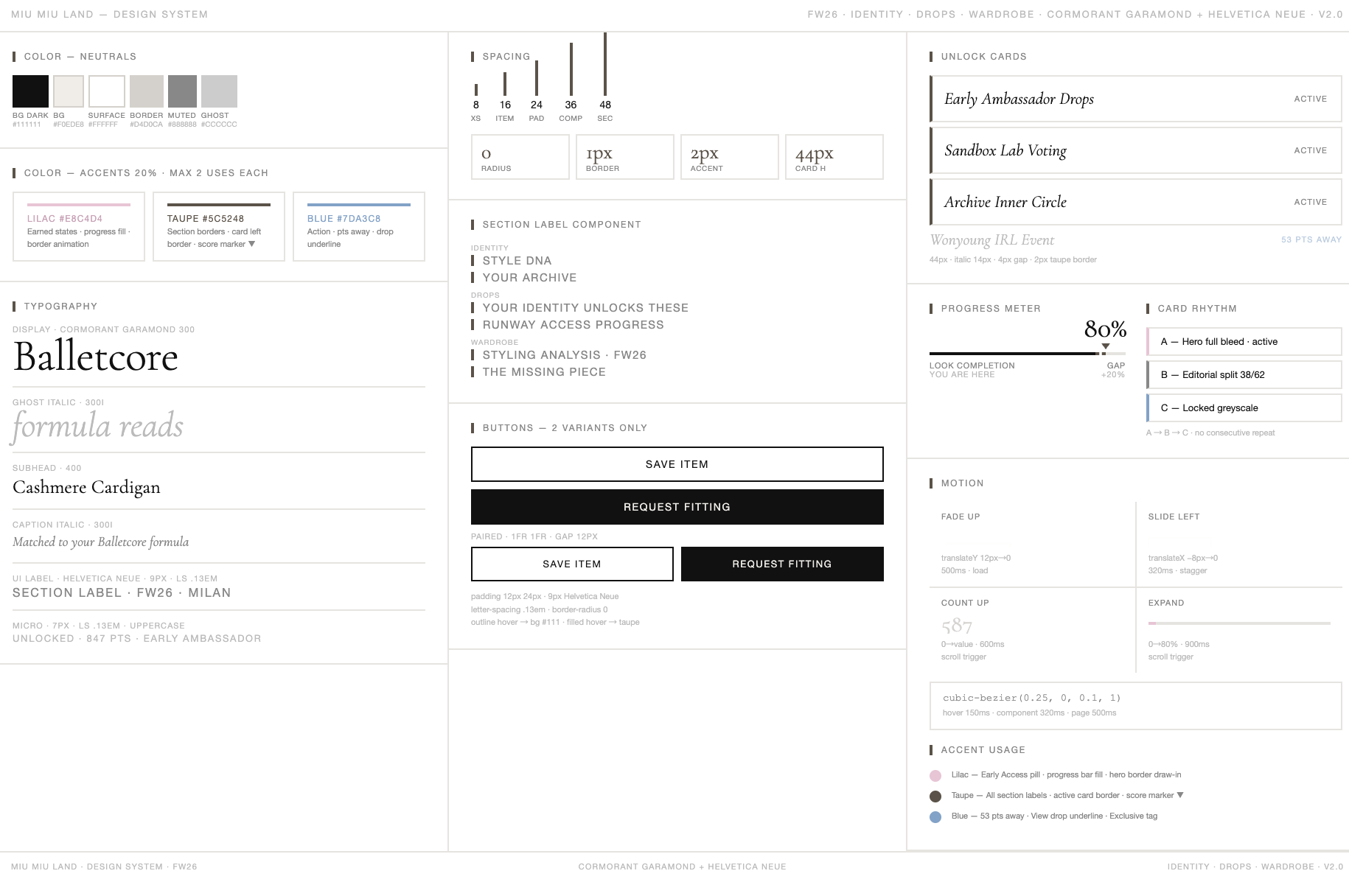
Task: Click the Blue accent usage dot
Action: click(x=935, y=816)
